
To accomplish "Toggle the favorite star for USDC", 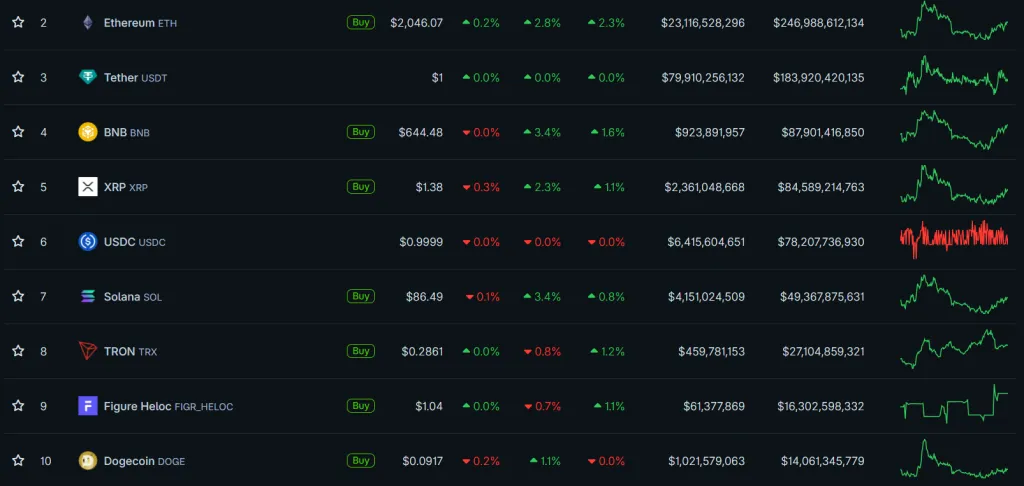I will (x=18, y=242).
